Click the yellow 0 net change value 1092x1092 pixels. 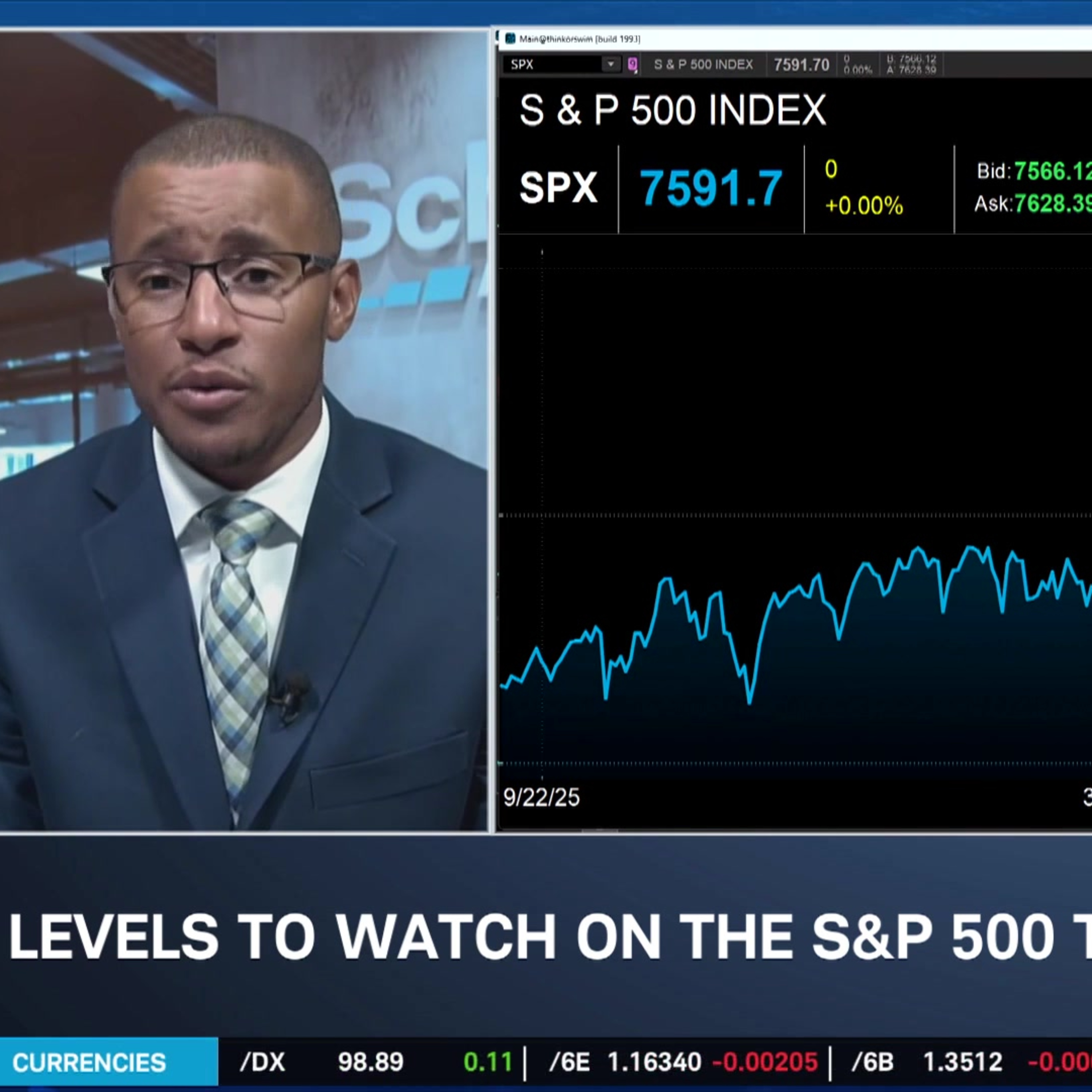pos(831,169)
